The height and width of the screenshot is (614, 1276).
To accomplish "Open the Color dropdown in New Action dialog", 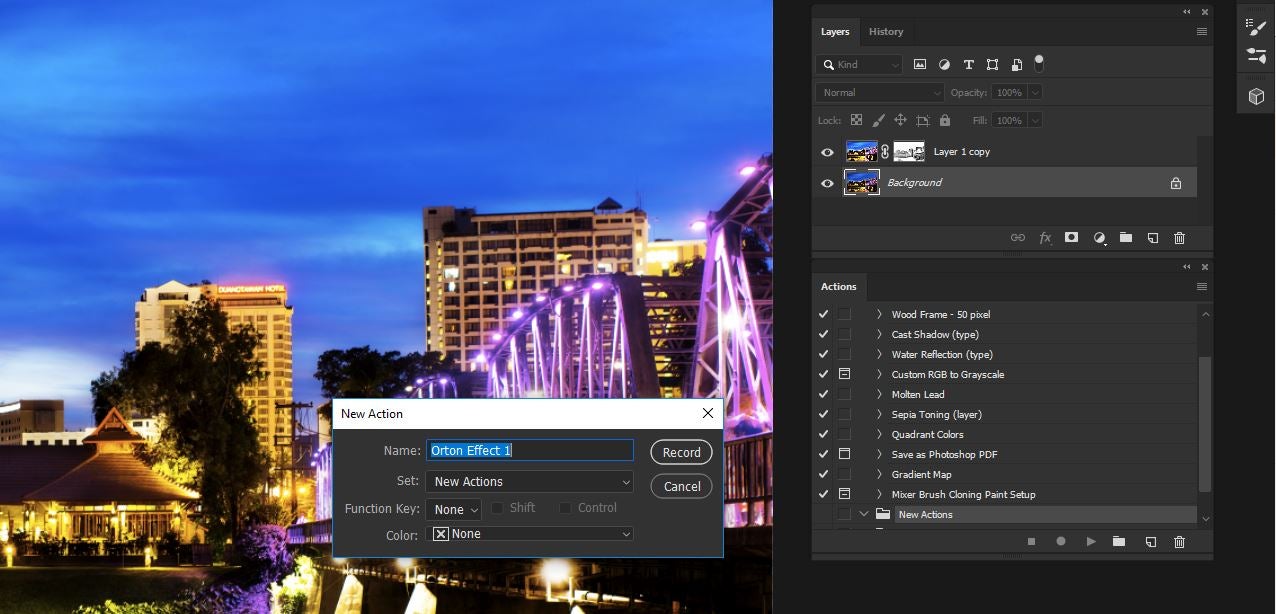I will click(x=529, y=533).
